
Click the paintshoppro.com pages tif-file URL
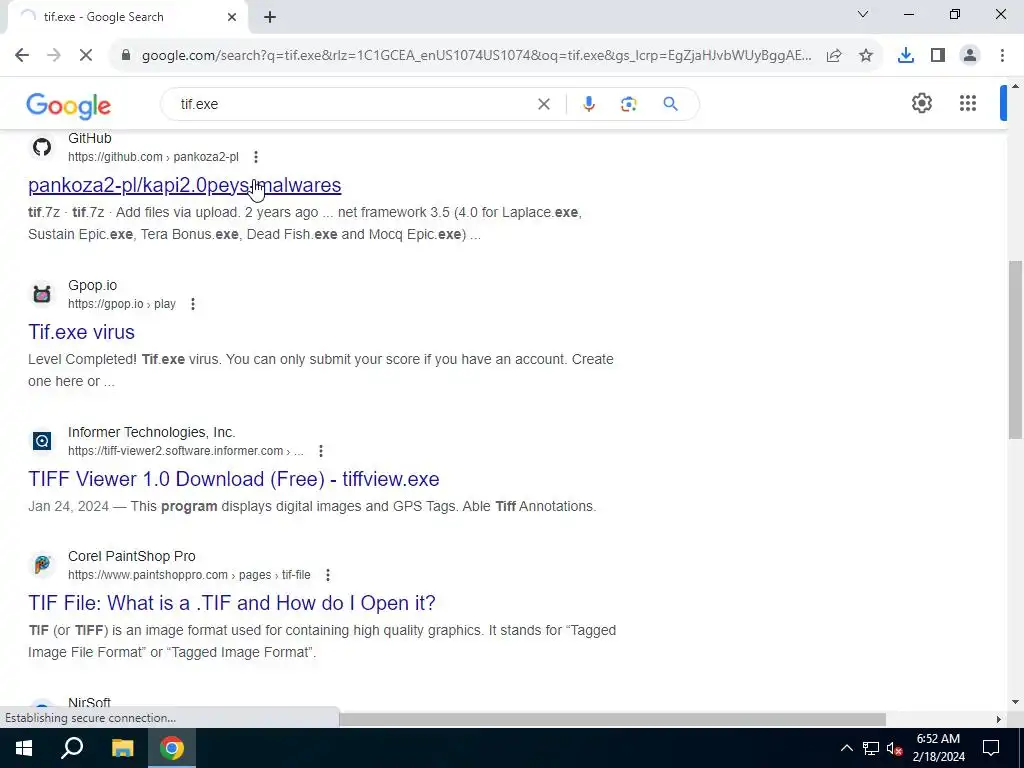[x=189, y=575]
